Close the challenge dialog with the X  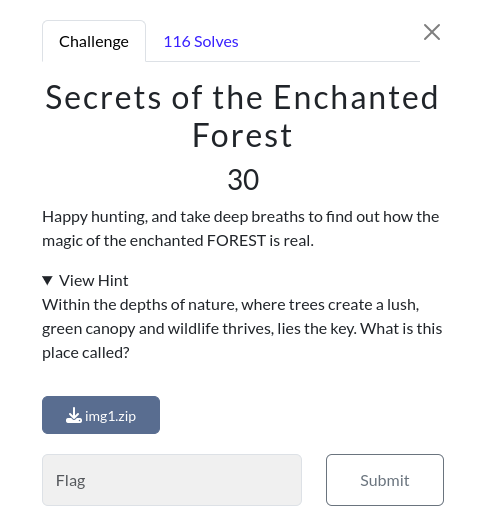(x=432, y=32)
